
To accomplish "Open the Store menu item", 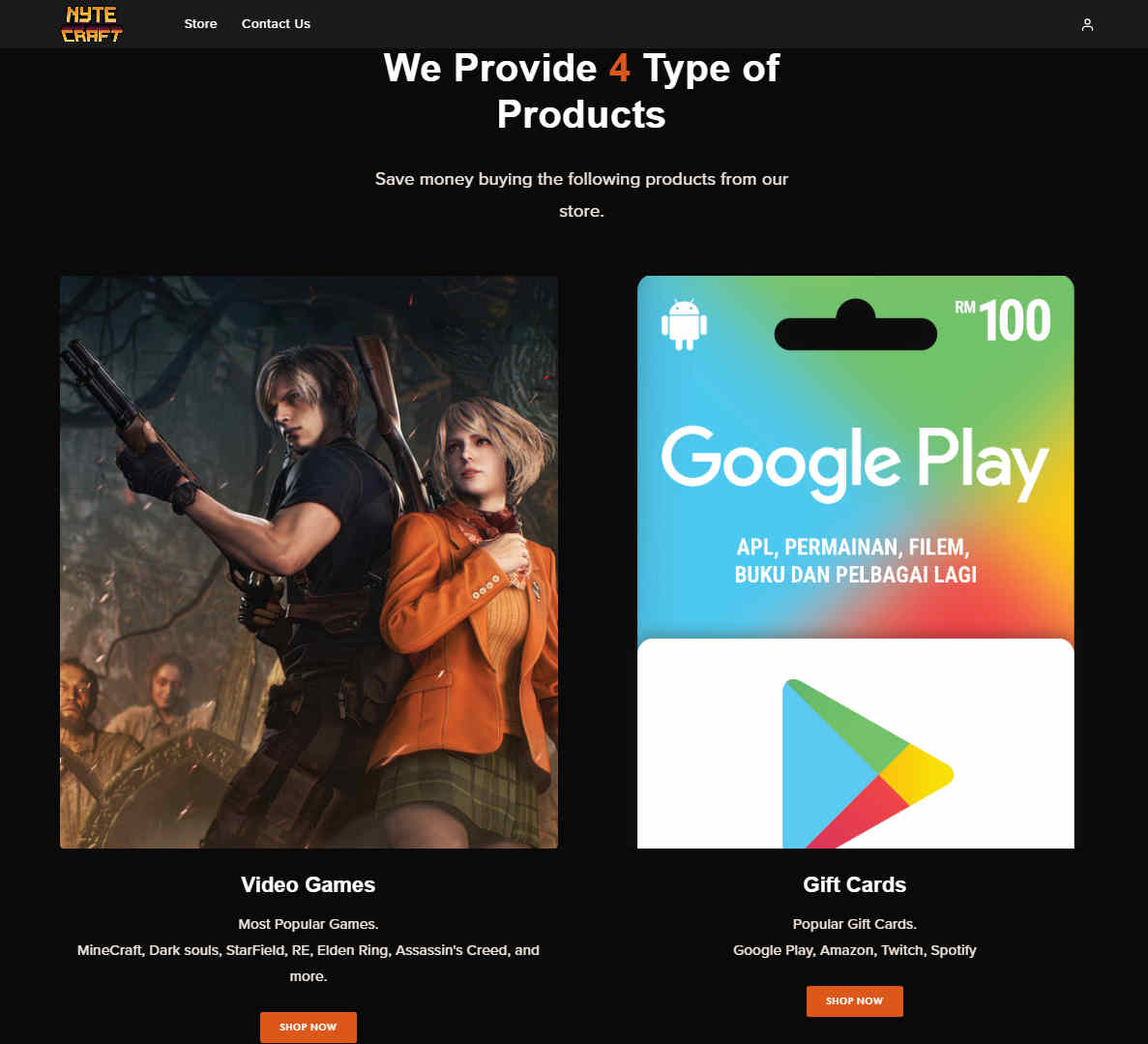I will coord(200,24).
